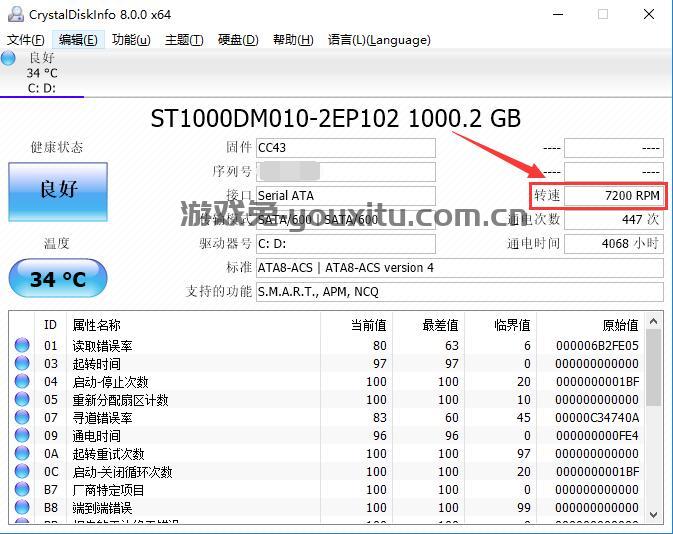Close the CrystalDiskInfo window
The image size is (673, 534).
(x=649, y=14)
